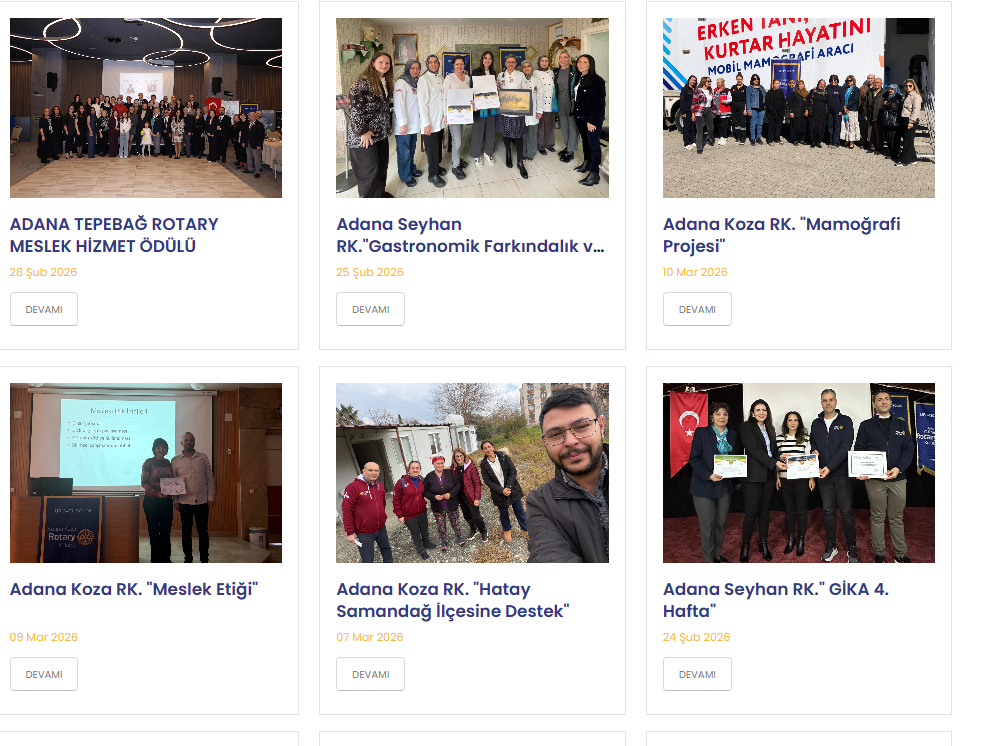
Task: Open the Adana Seyhan RK. Gastronomik Farkındalık title
Action: click(470, 235)
